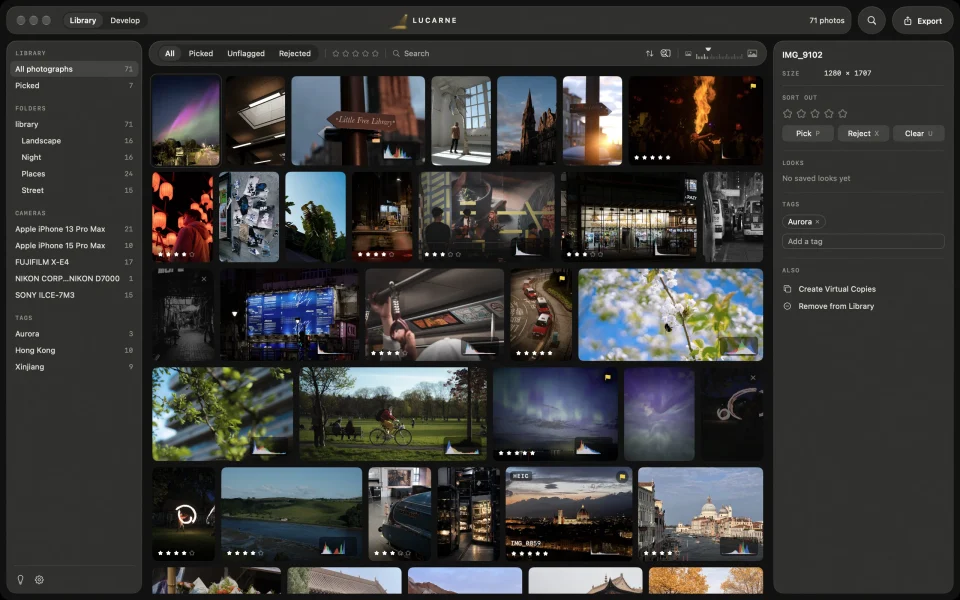The image size is (960, 600).
Task: Filter to Unflagged photos
Action: (246, 53)
